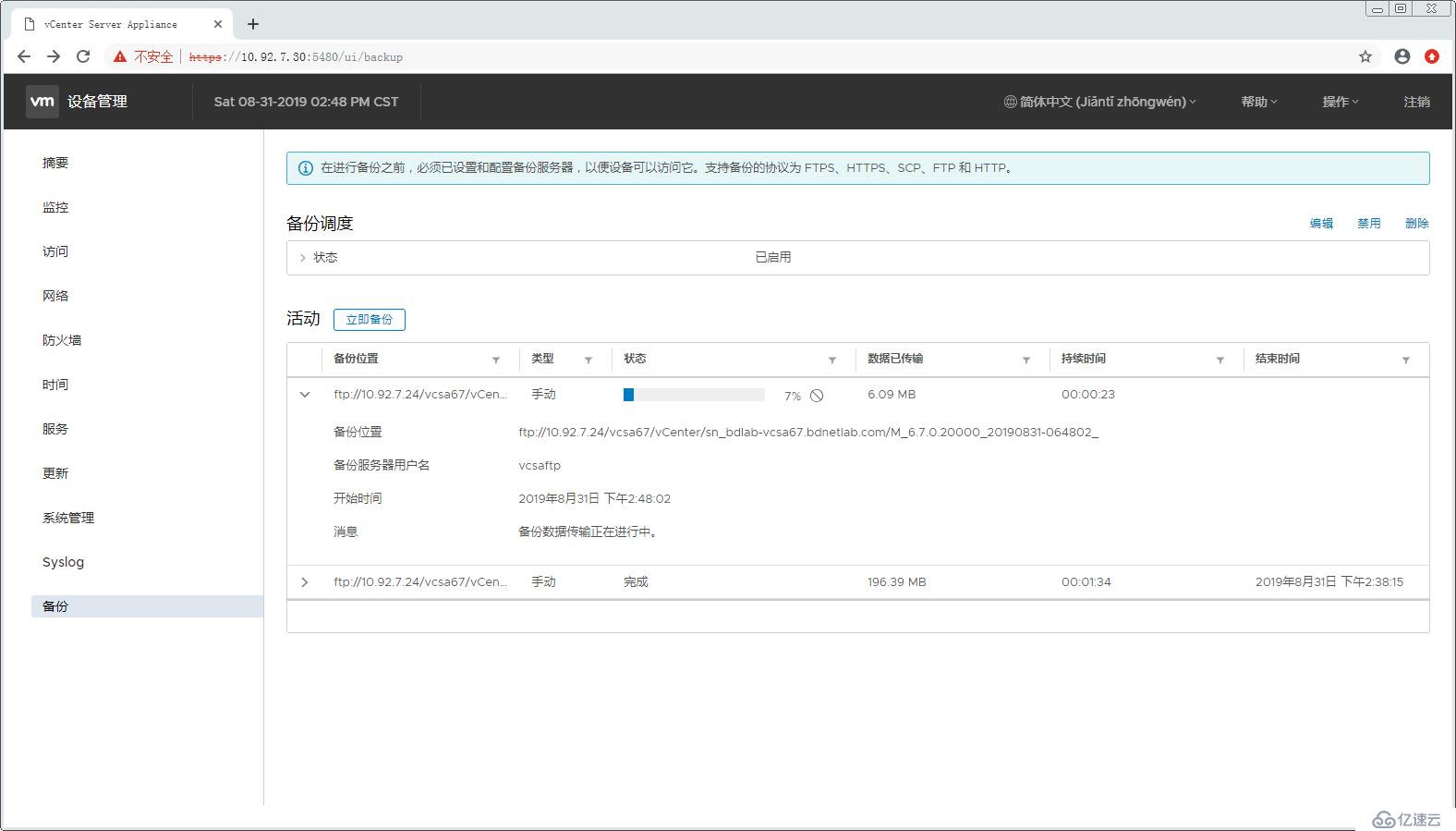
Task: Open 系统管理 in the sidebar
Action: 68,518
